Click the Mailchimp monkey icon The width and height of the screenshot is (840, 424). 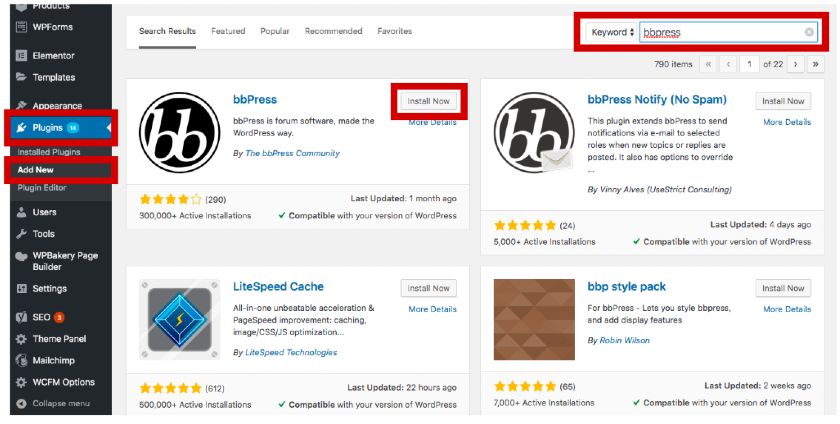21,360
